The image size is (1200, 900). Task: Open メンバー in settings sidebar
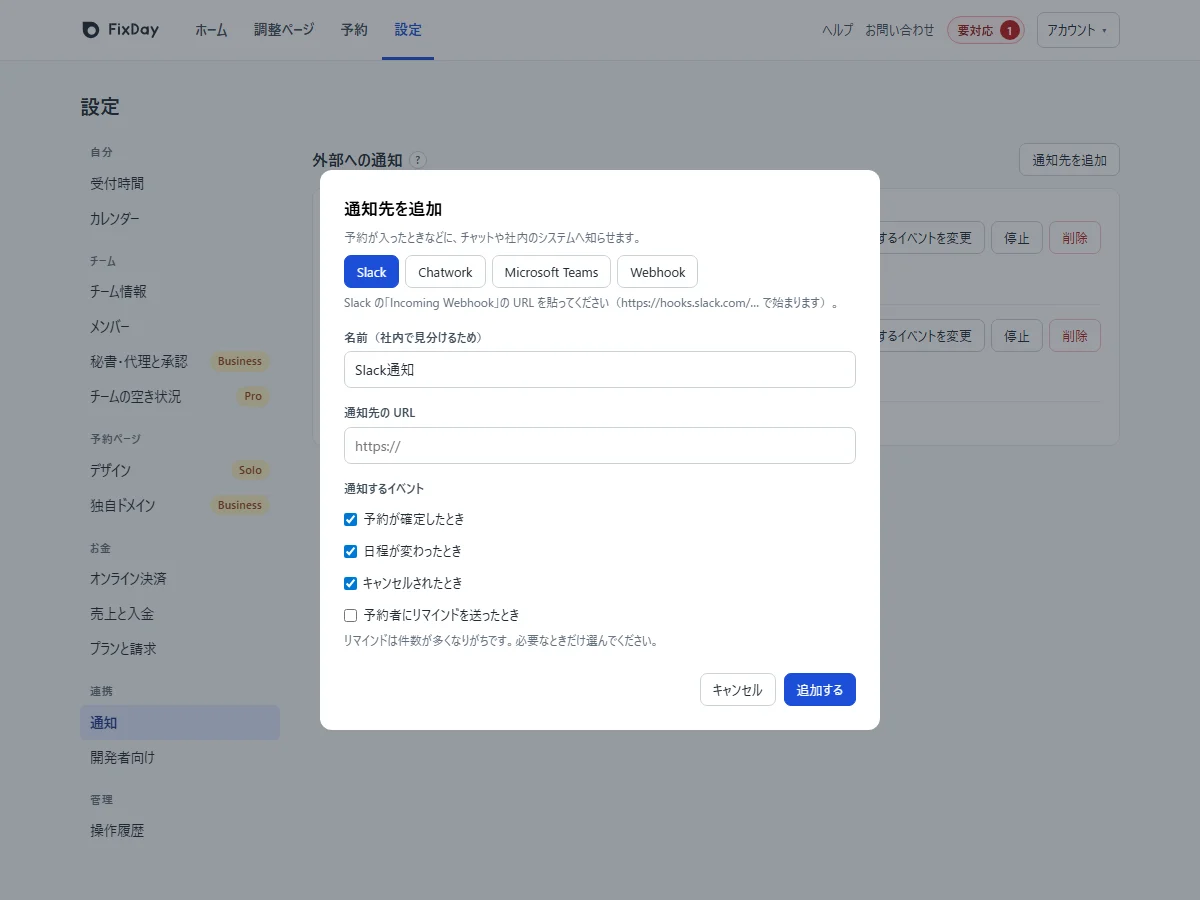(x=180, y=327)
